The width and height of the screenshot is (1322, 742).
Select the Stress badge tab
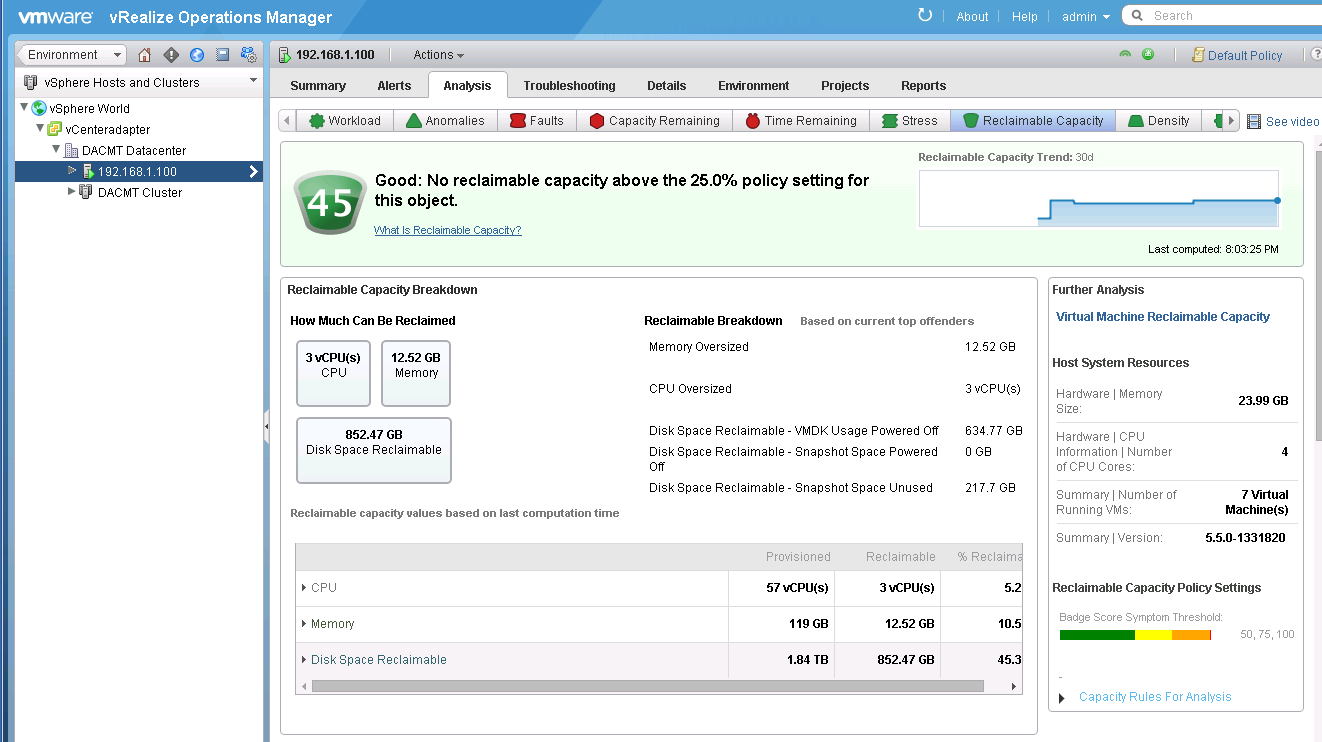pos(909,120)
